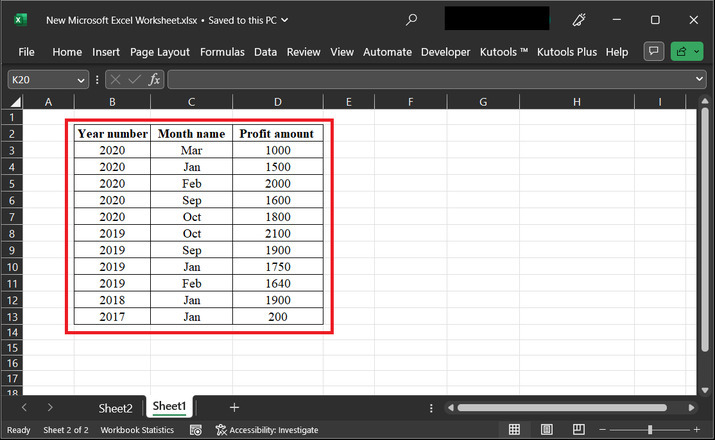Click the formula bar Enter checkmark icon
The height and width of the screenshot is (440, 715).
click(x=134, y=80)
